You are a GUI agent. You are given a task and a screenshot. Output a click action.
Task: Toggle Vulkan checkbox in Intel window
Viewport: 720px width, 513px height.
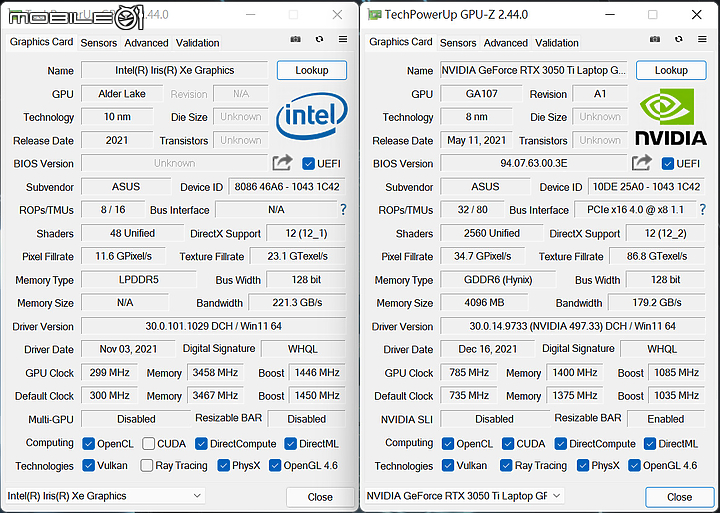[88, 466]
